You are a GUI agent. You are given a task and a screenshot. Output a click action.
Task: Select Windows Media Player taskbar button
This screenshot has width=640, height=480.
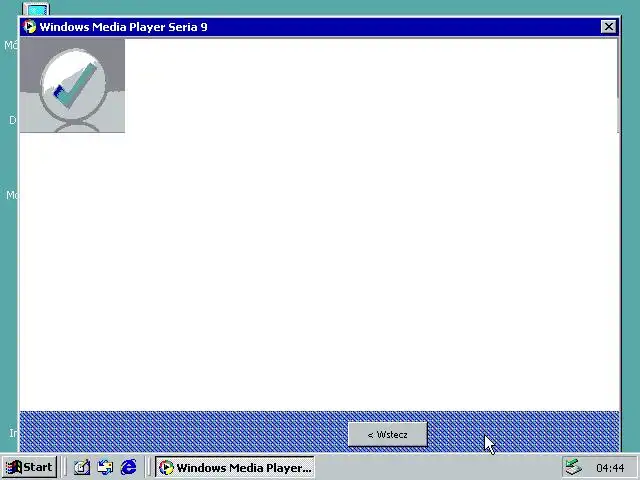pos(235,467)
